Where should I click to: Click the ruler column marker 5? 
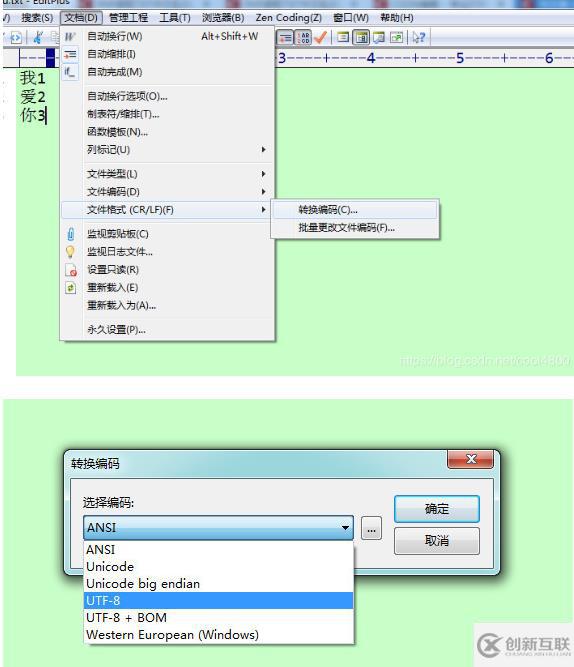coord(460,58)
